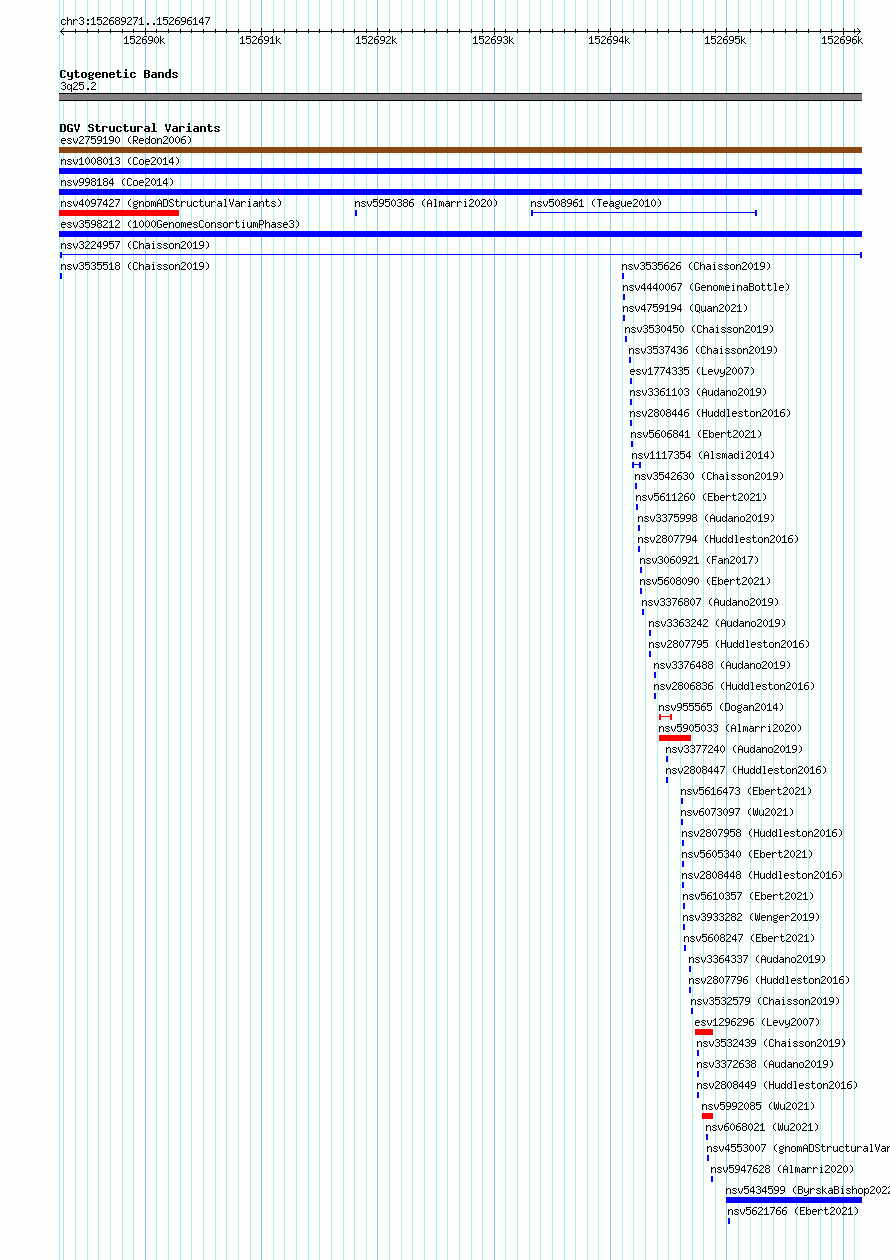Select nsv3377240 (Audano2019) label
Screen dimensions: 890x1260
click(734, 749)
